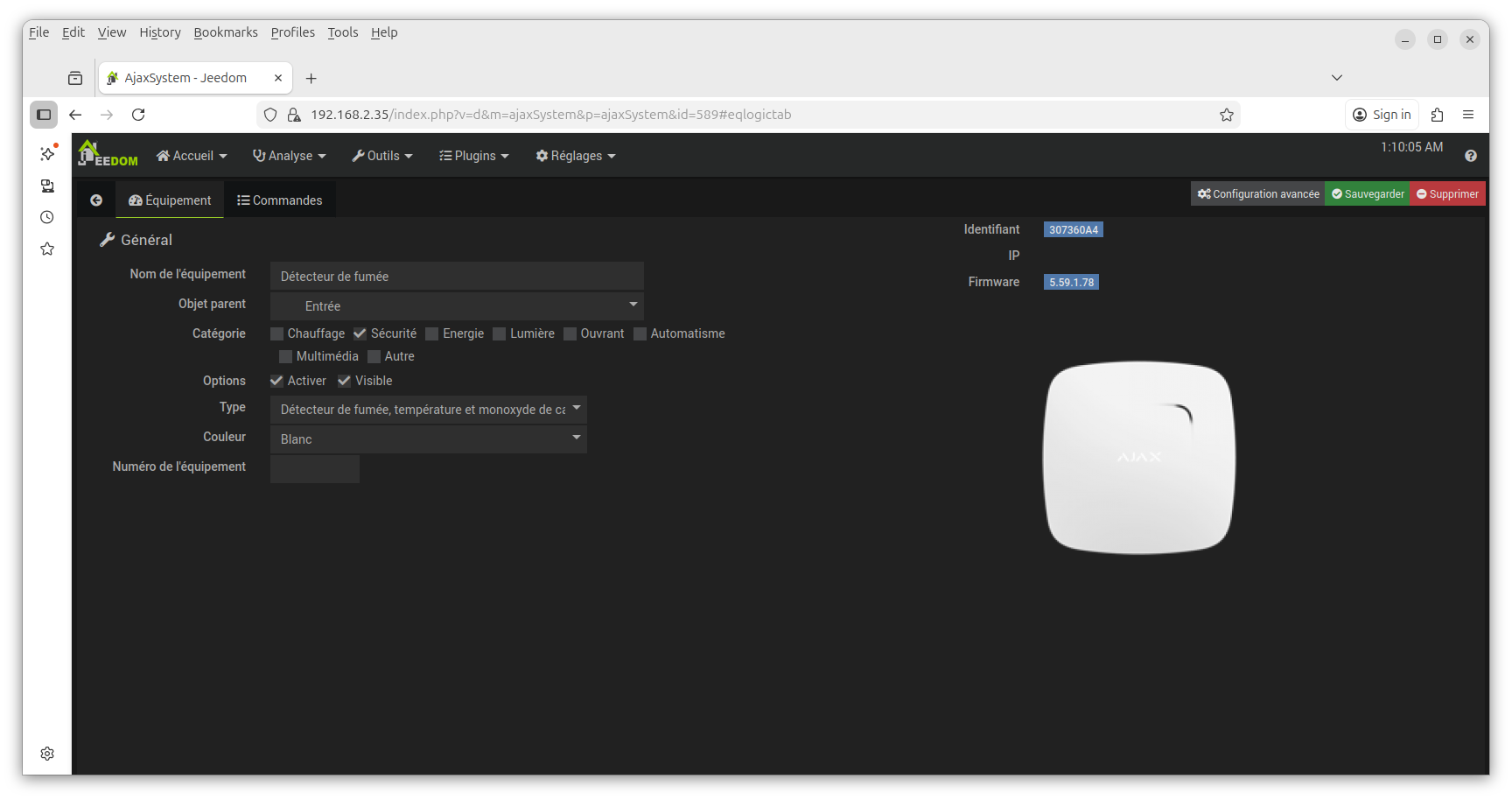Reload the page in the browser
The image size is (1512, 800).
click(138, 115)
